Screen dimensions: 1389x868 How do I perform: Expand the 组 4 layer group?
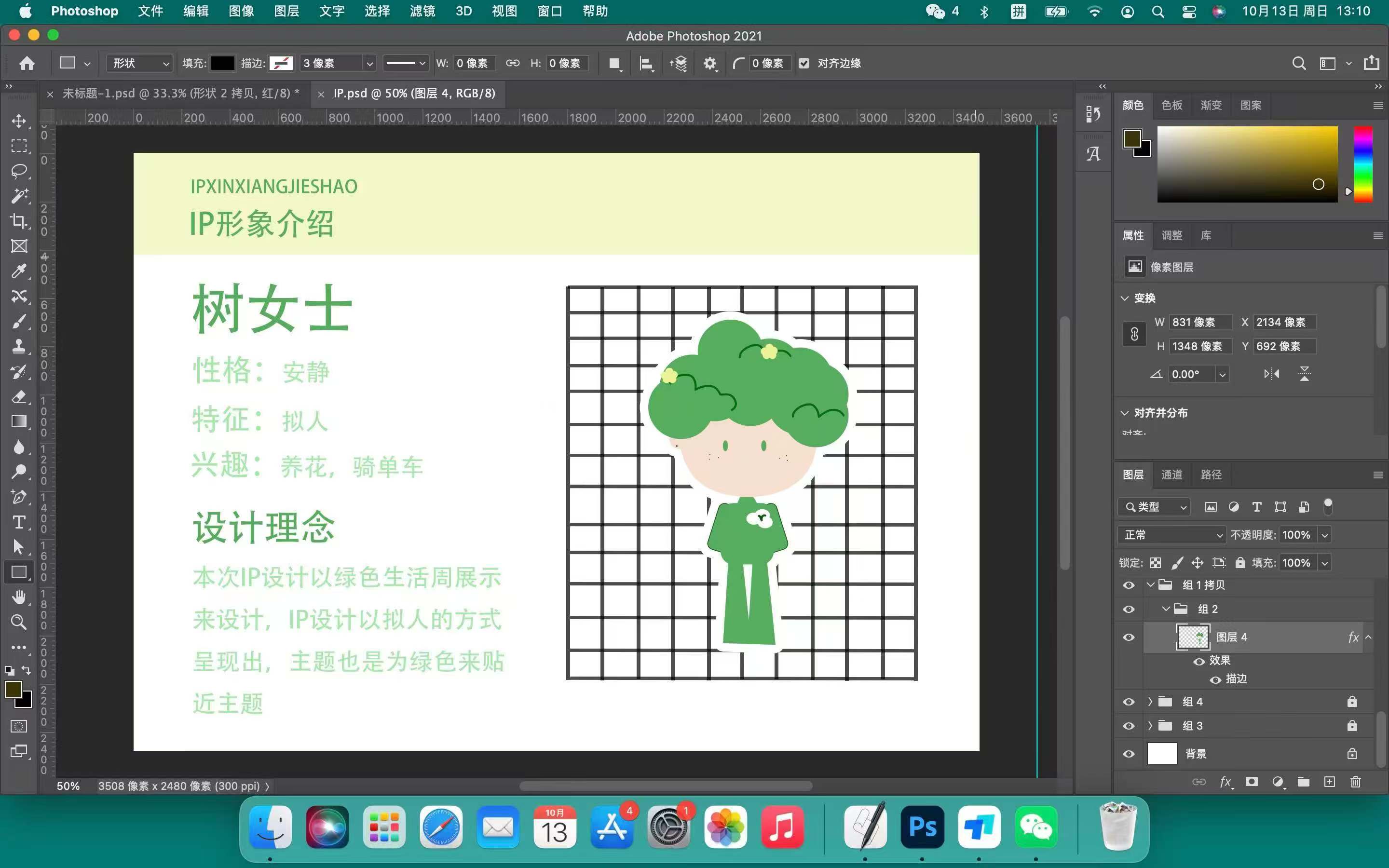[1150, 702]
